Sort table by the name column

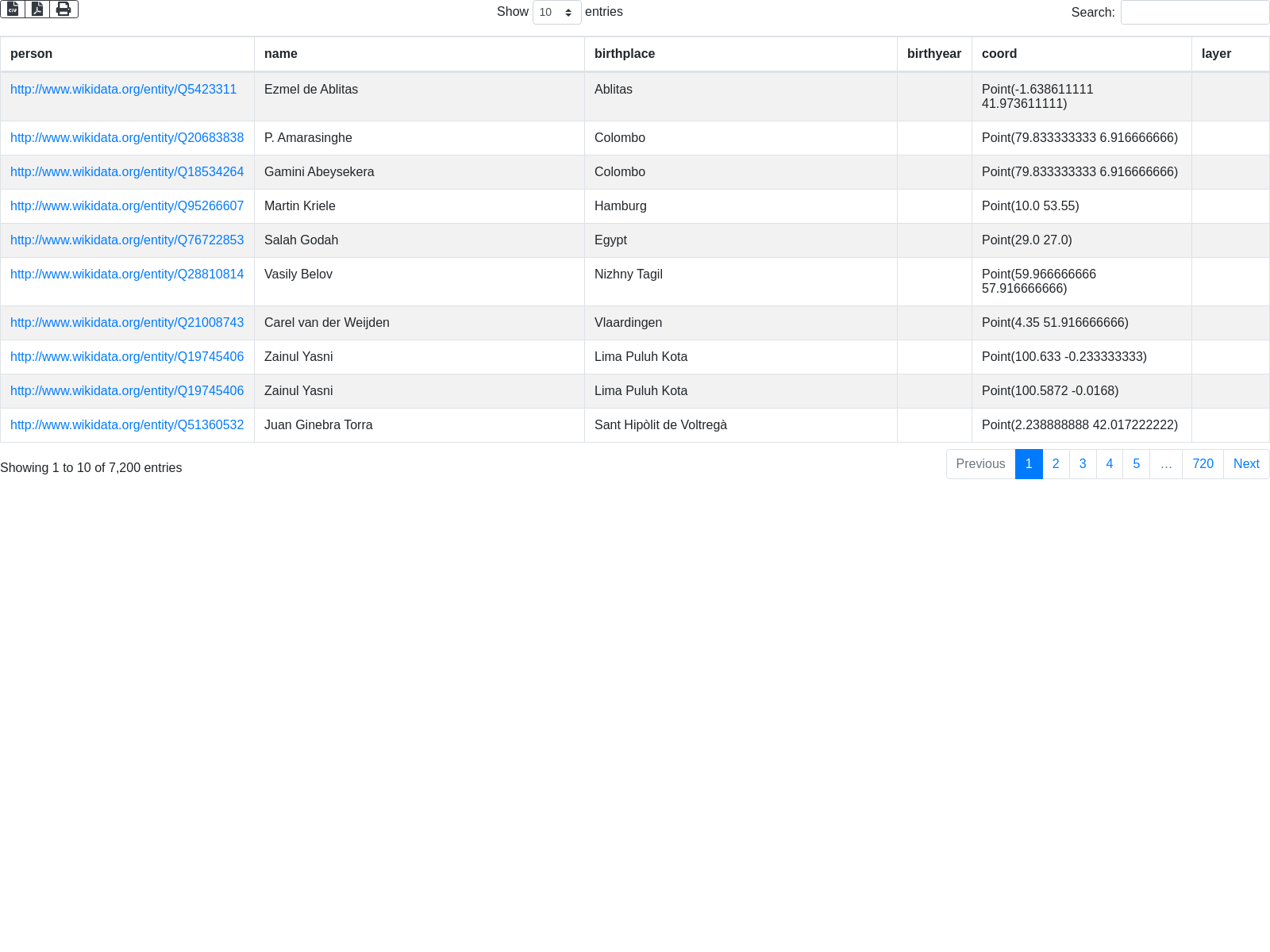[281, 54]
